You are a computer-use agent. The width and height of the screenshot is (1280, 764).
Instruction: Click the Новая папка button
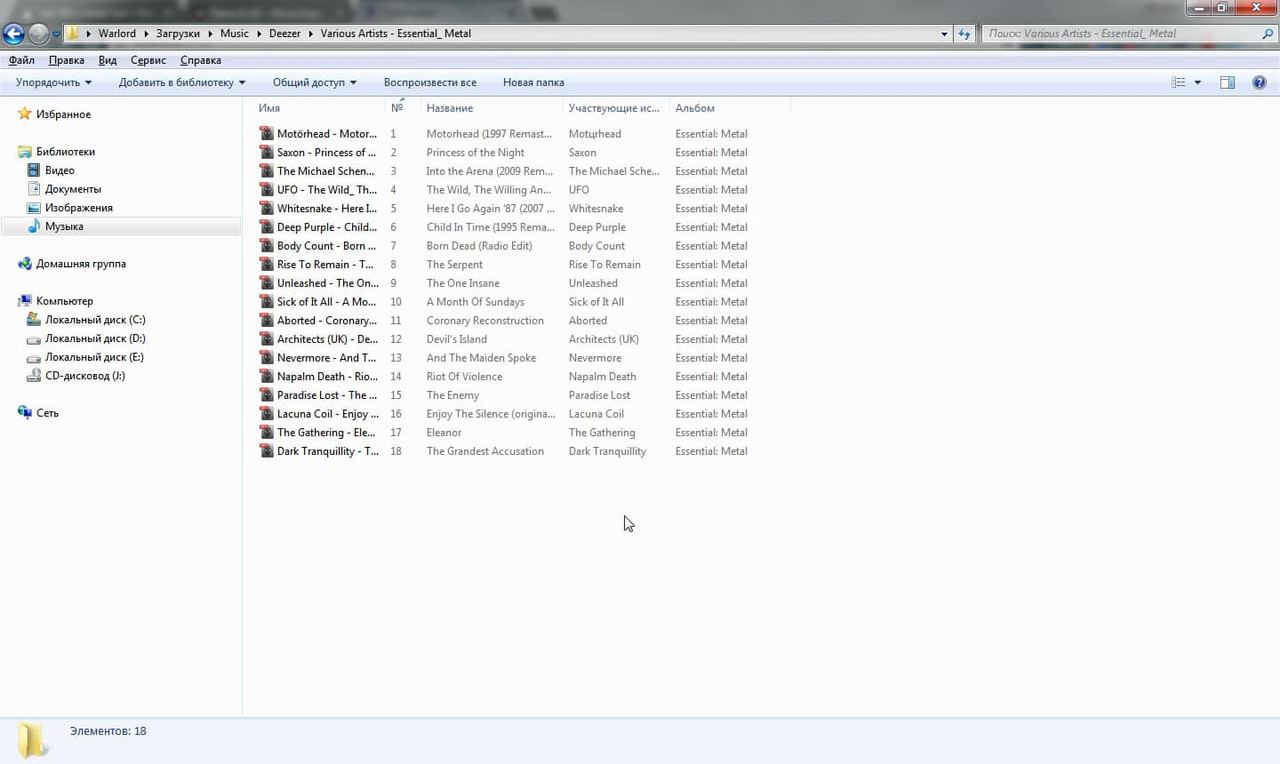(x=533, y=83)
